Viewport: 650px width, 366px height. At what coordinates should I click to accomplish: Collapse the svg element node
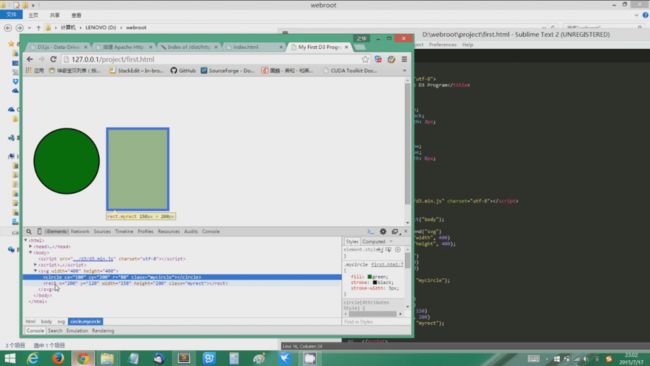tap(35, 271)
